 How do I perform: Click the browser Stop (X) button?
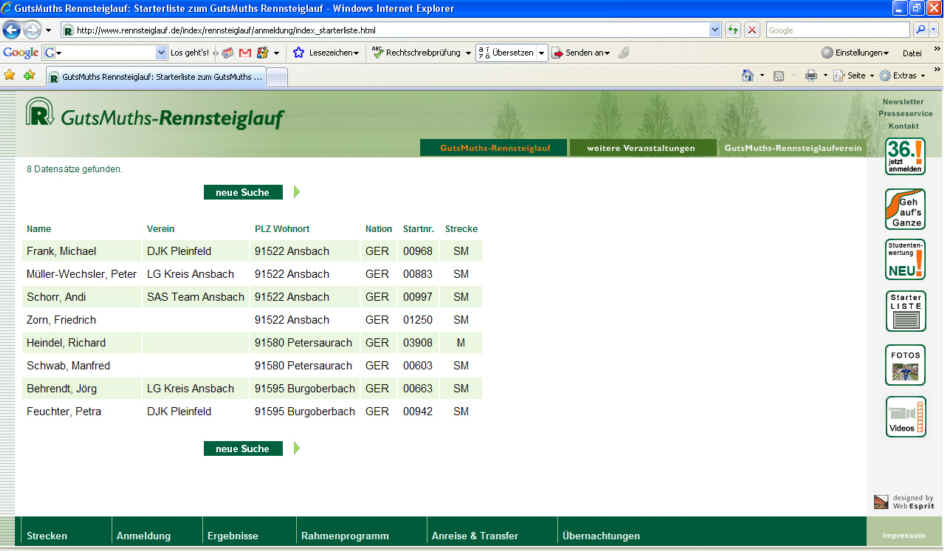pyautogui.click(x=751, y=30)
